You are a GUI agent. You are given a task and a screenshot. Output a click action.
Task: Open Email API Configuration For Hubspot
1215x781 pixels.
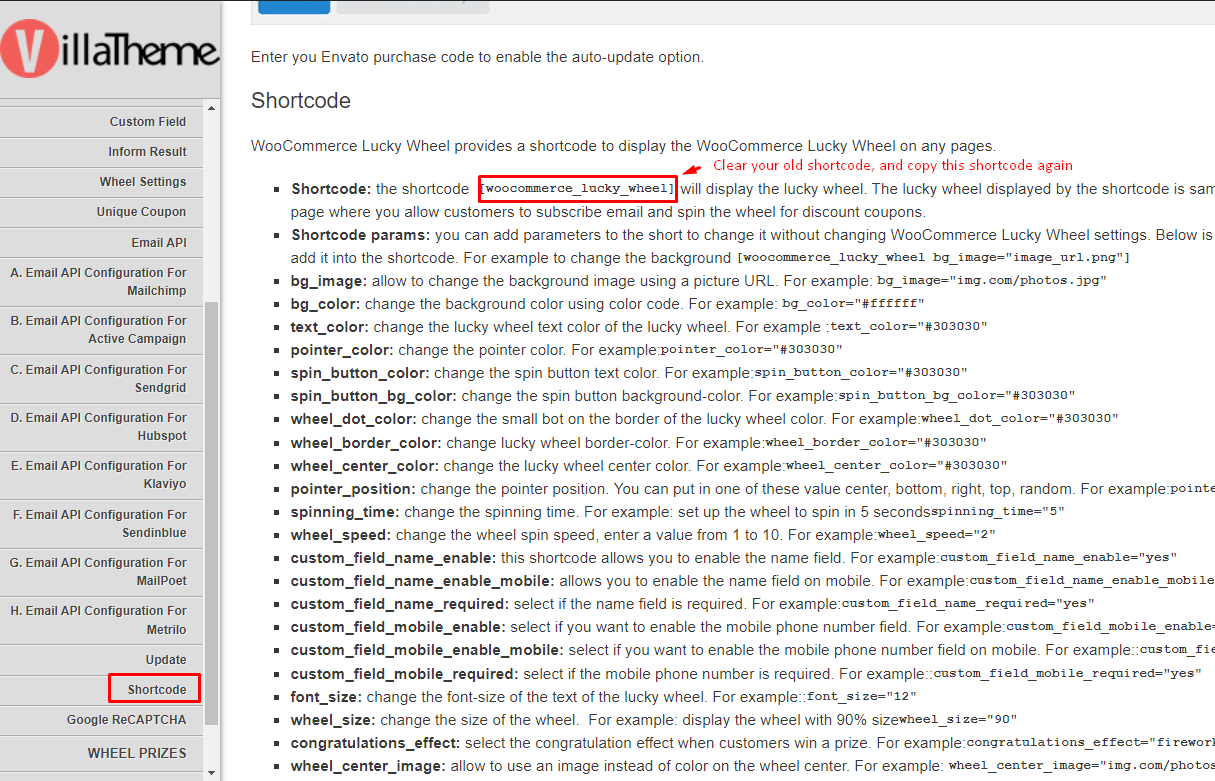101,427
